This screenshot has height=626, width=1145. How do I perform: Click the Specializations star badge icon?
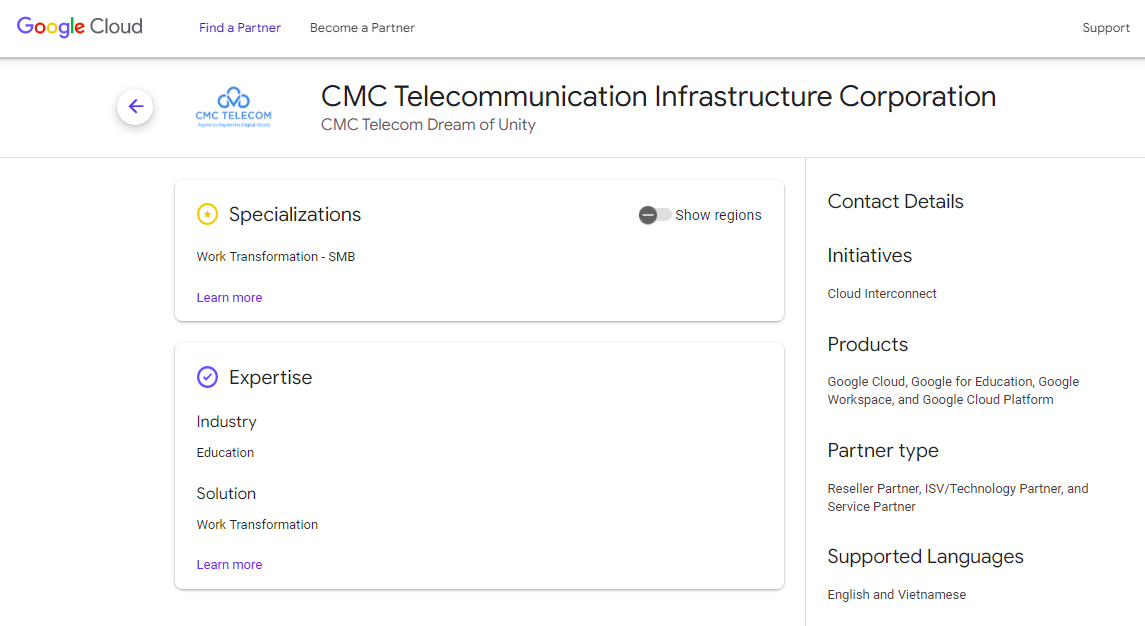tap(207, 214)
